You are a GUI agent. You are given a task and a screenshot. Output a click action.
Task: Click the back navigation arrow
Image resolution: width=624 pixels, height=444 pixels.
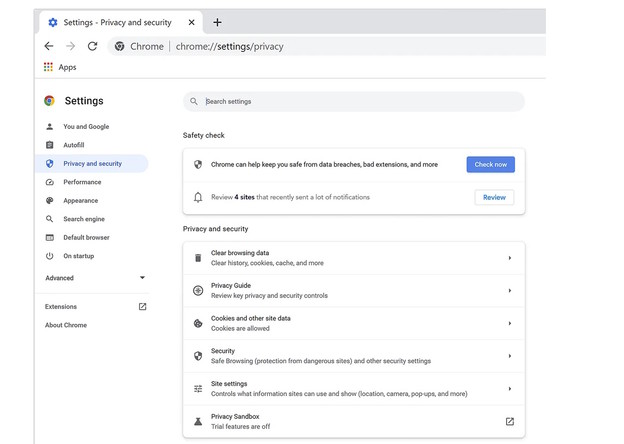pyautogui.click(x=49, y=46)
